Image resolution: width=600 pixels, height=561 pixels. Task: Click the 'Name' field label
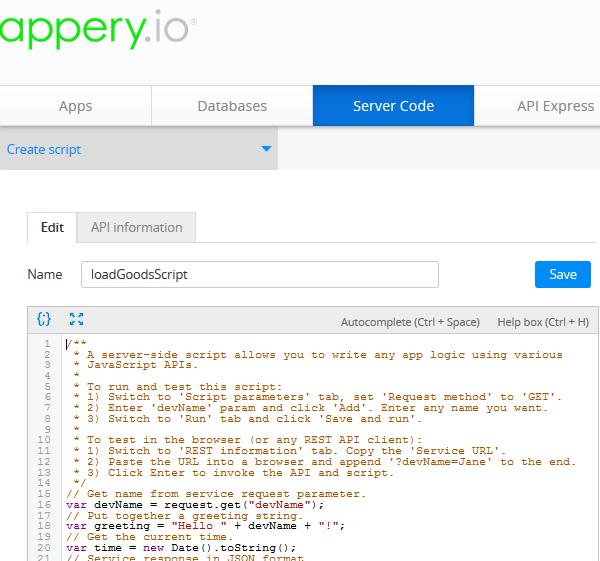point(45,274)
